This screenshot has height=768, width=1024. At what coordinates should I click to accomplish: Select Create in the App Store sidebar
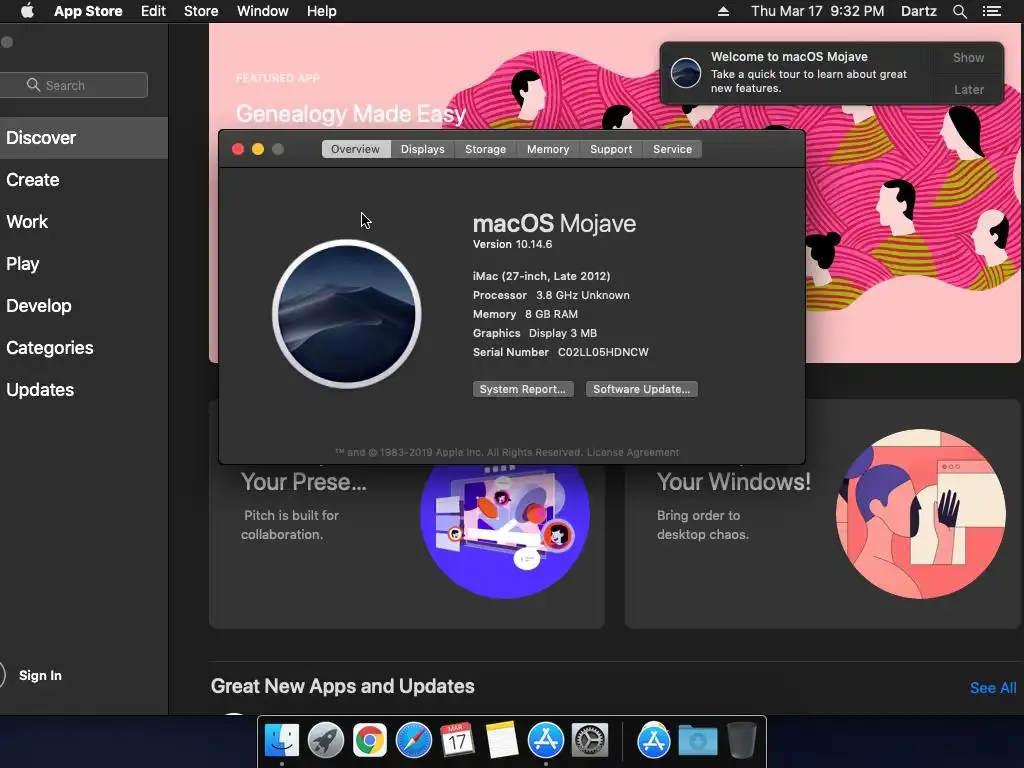tap(84, 180)
